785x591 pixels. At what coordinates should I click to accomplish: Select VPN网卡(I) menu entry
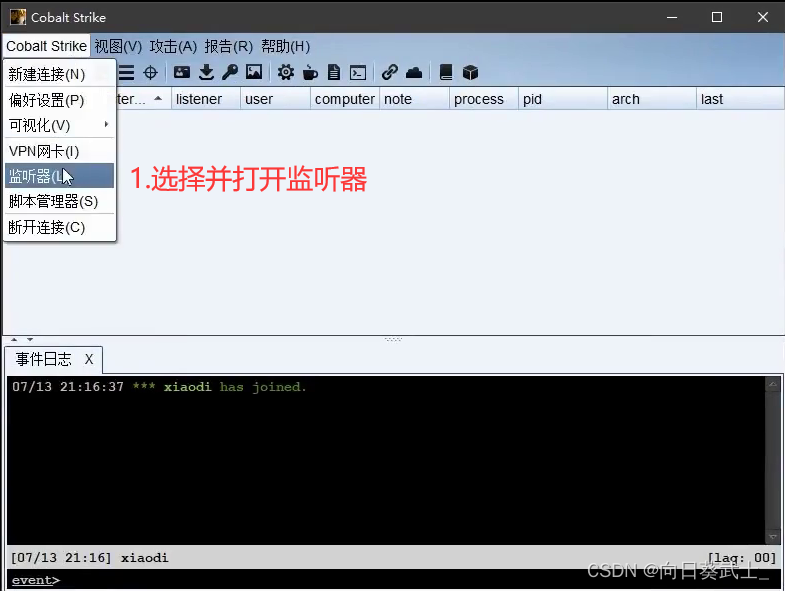[x=60, y=151]
